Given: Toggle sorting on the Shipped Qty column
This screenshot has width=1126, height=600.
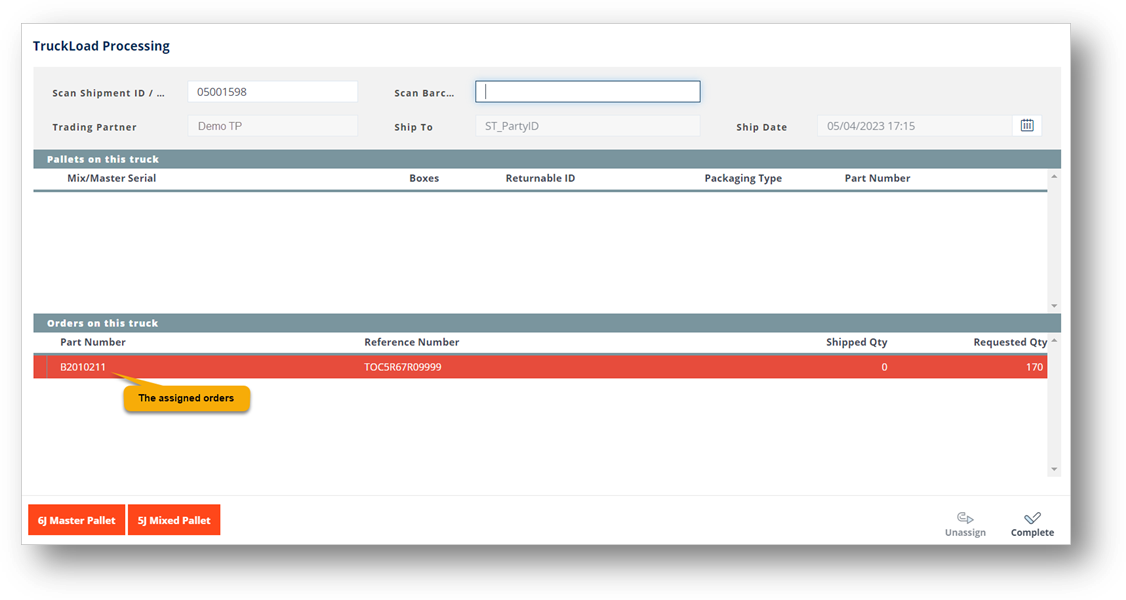Looking at the screenshot, I should 856,341.
